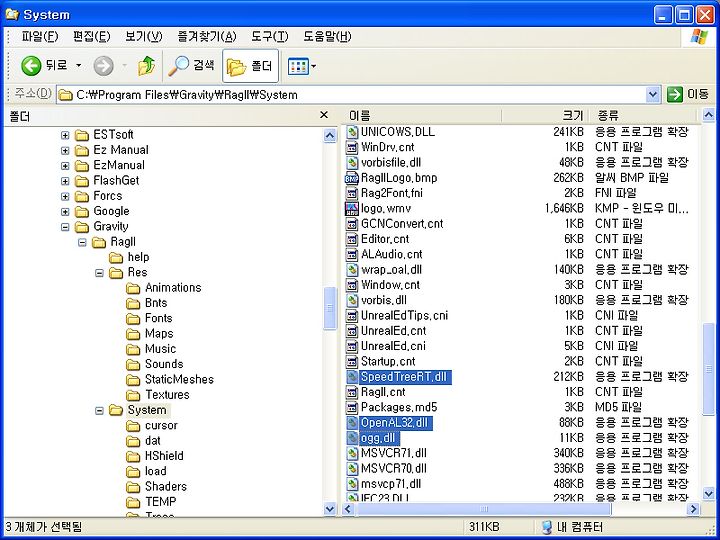Select the HShield folder in tree
Screen dimensions: 720x540
point(164,456)
